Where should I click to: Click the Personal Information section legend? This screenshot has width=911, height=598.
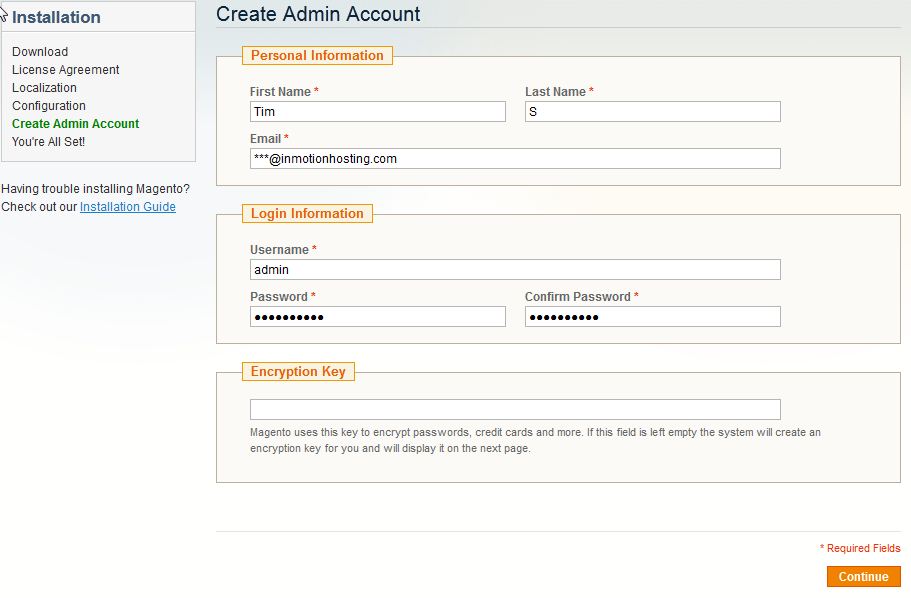(317, 56)
